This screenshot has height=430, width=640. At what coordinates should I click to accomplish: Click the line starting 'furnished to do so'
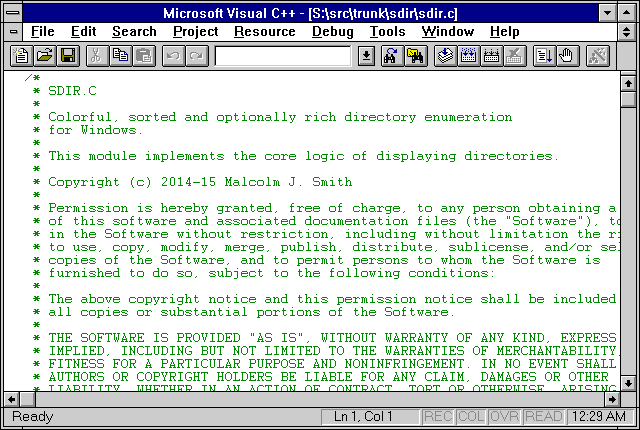point(264,273)
